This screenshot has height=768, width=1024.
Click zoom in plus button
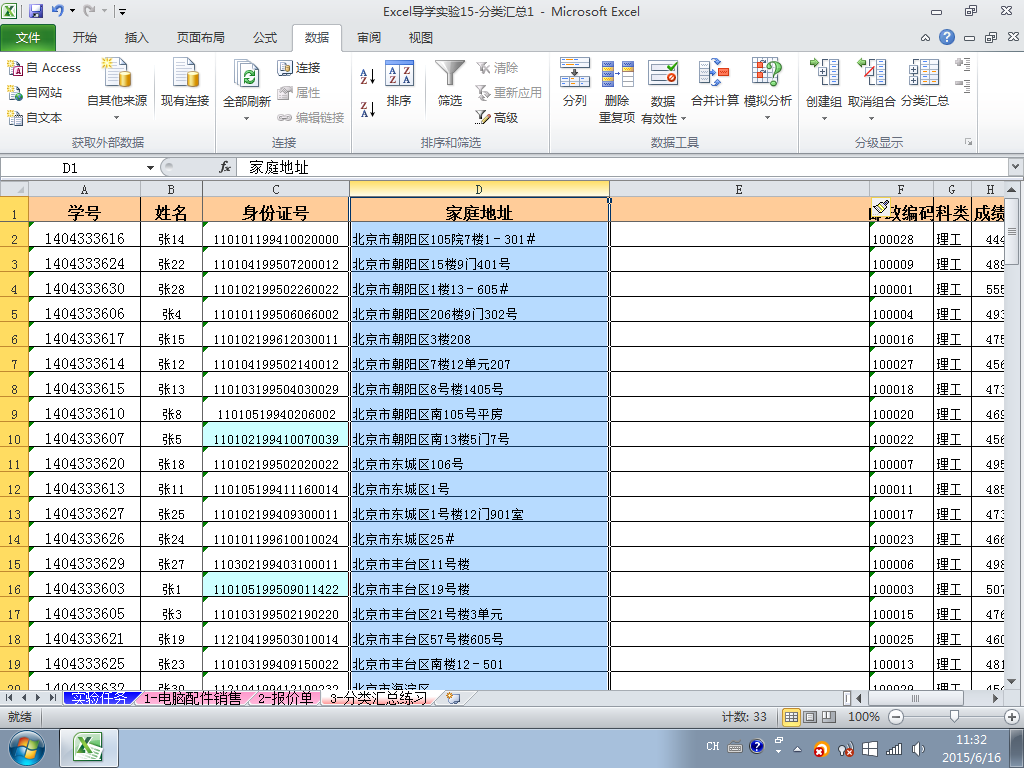[x=1012, y=717]
